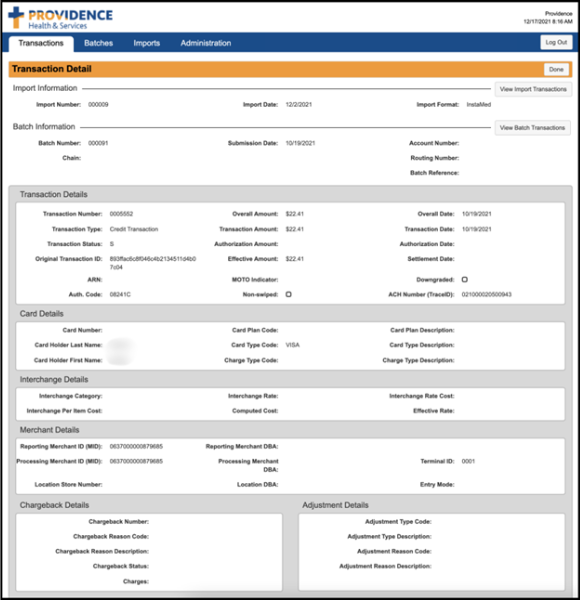The image size is (580, 600).
Task: Select the ACH Number 021000020500943
Action: [x=487, y=294]
